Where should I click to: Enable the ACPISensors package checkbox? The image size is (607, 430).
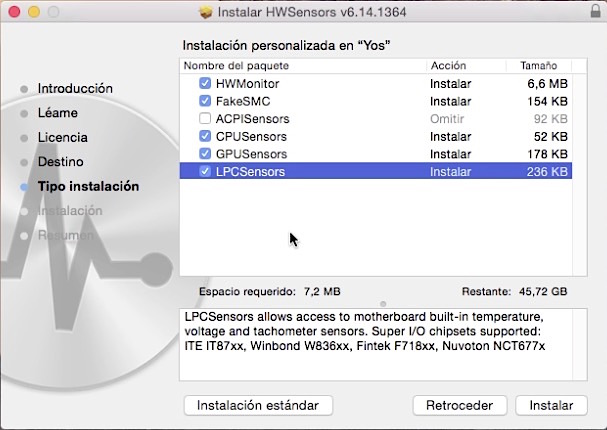click(x=205, y=118)
